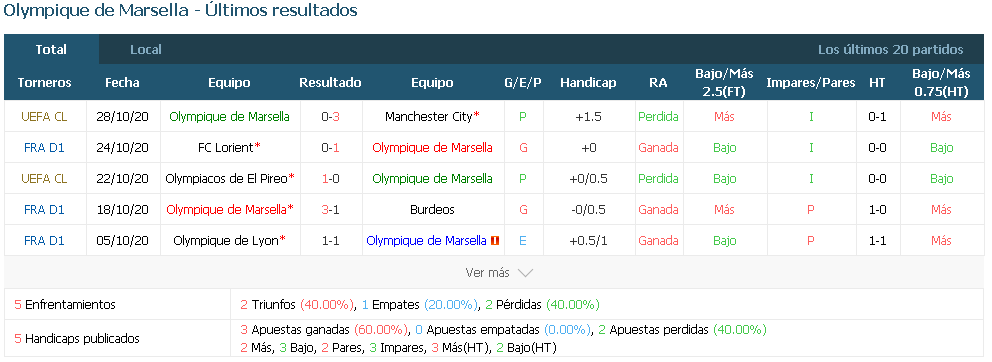The height and width of the screenshot is (362, 992).
Task: Click the Handicap column header
Action: [588, 82]
